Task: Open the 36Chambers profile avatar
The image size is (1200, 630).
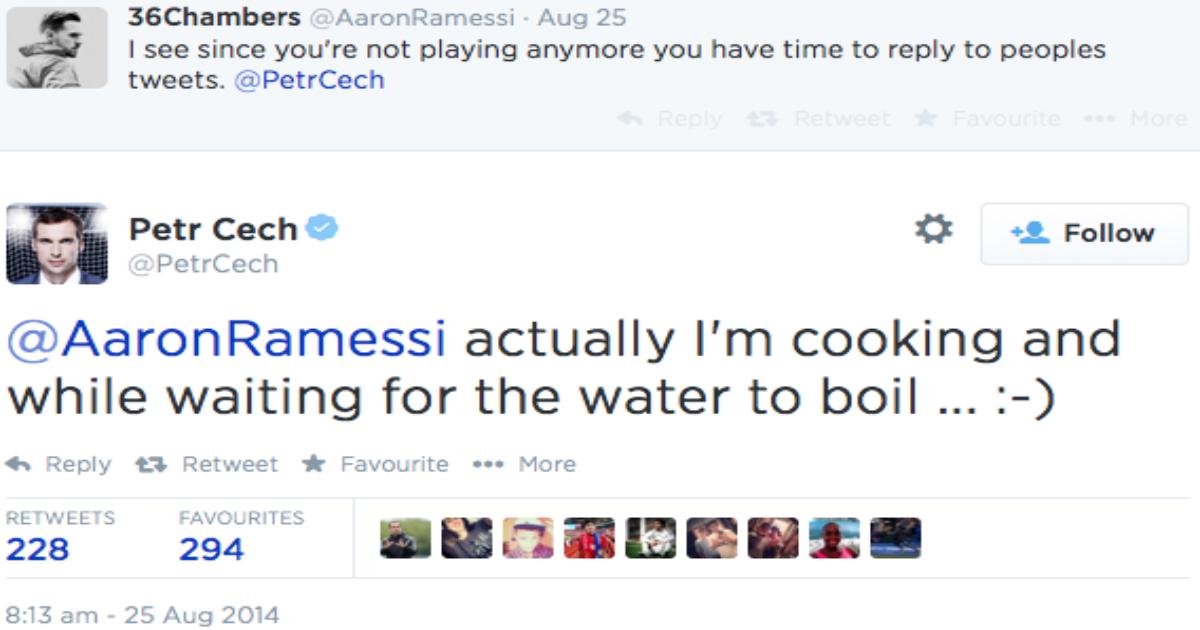Action: point(57,47)
